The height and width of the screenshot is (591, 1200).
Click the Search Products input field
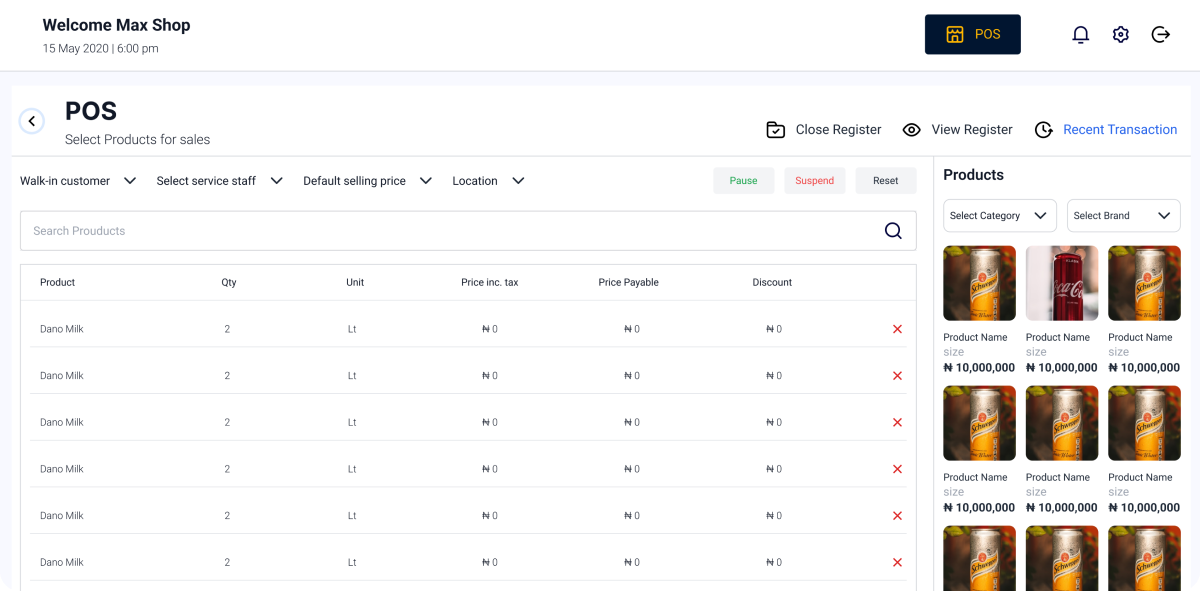coord(450,231)
